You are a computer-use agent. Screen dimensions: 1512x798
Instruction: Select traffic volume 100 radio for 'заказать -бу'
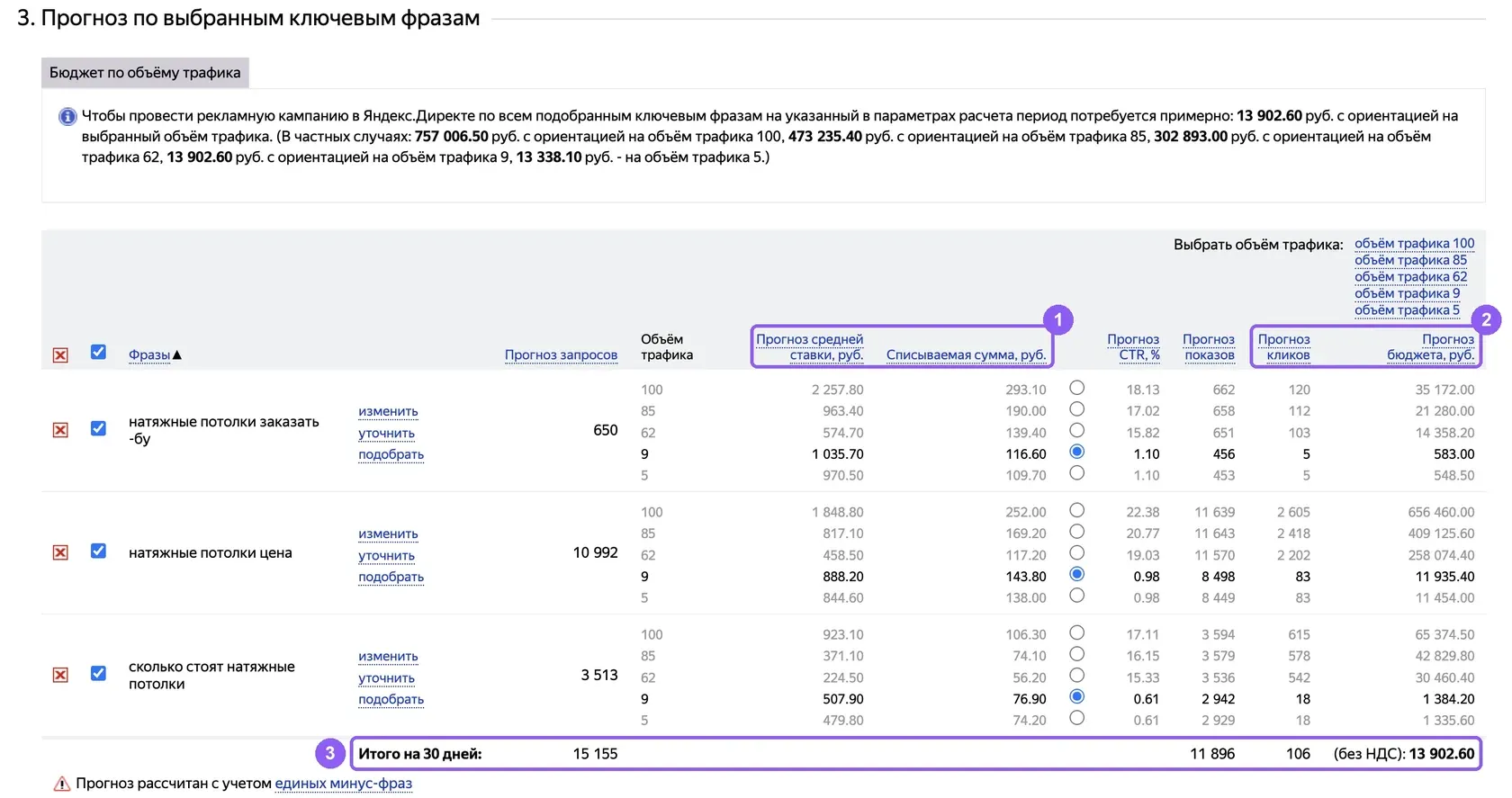(x=1076, y=388)
